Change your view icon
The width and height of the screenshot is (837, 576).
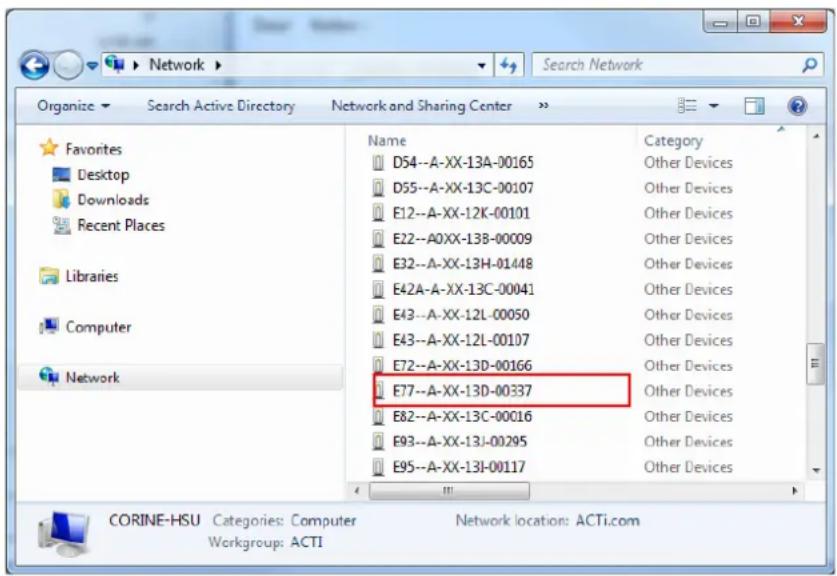point(687,106)
